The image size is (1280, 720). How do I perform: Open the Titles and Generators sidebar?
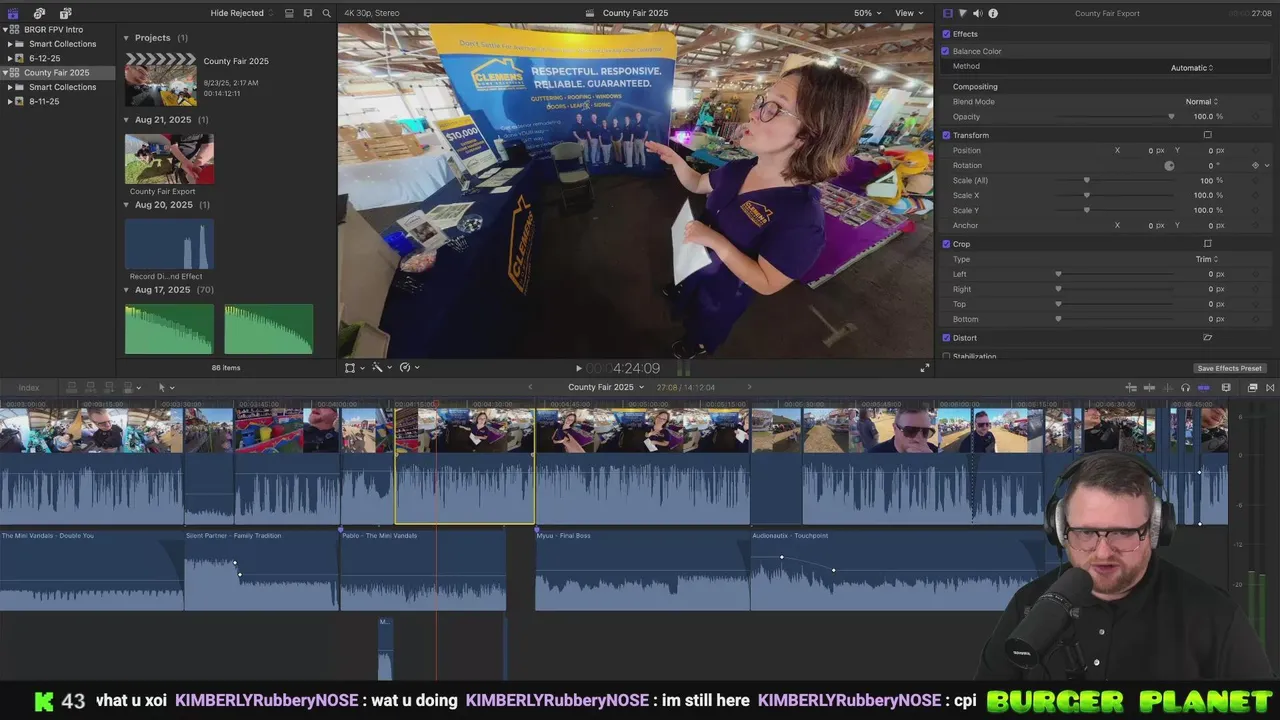tap(65, 13)
